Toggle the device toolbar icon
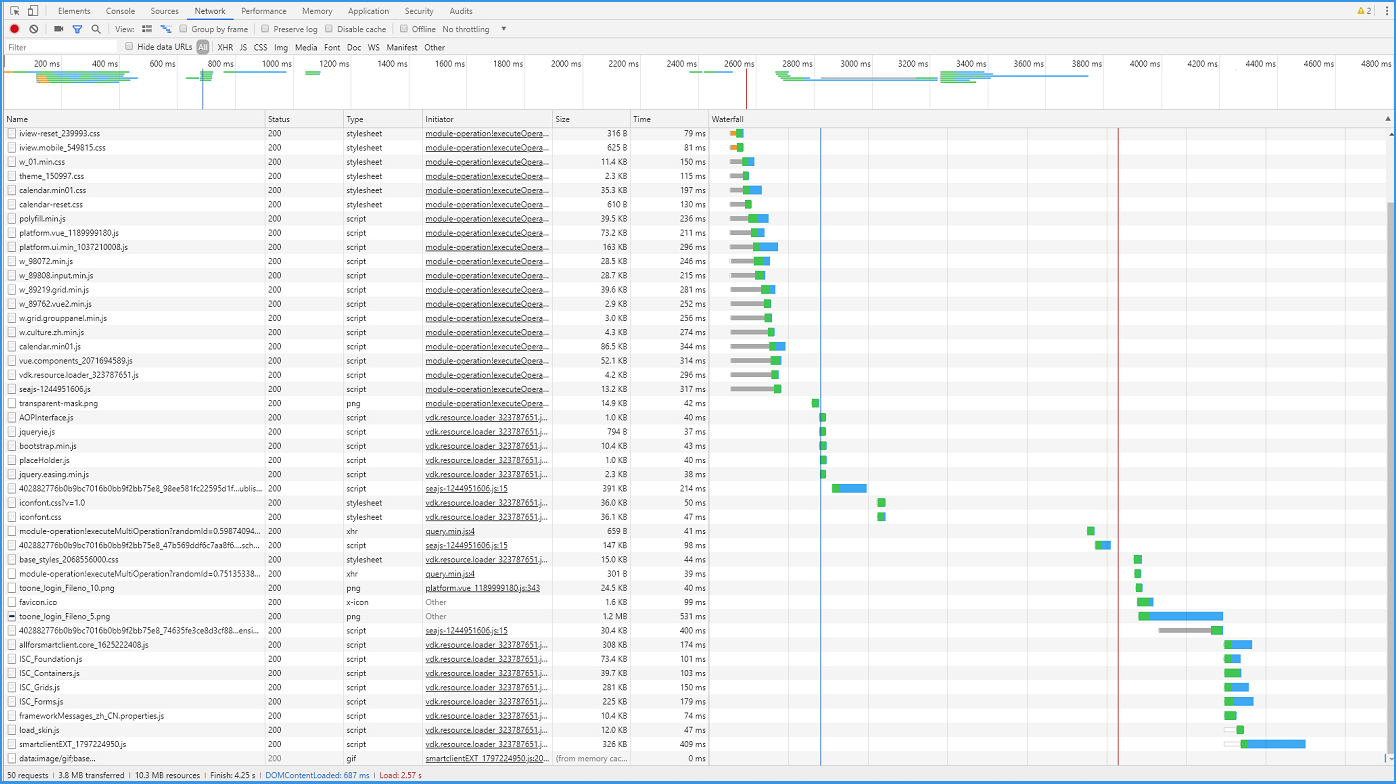 [x=33, y=11]
